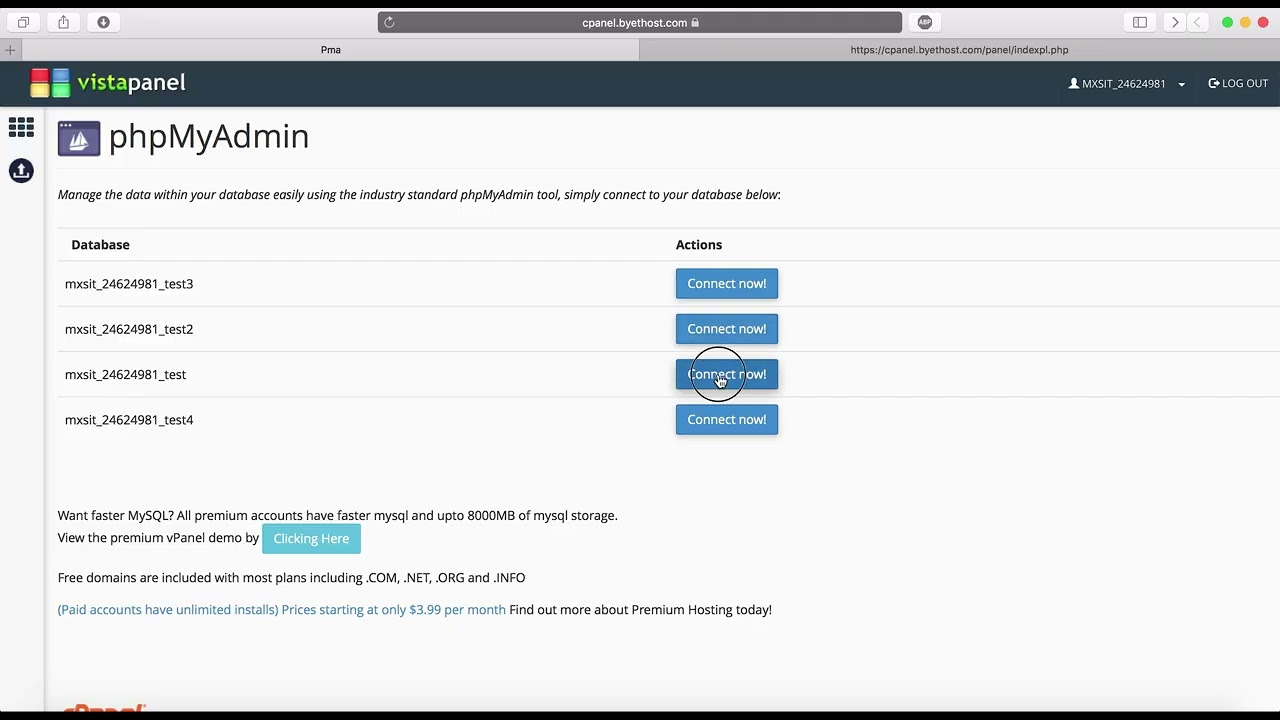Click the Actions column header

[x=699, y=245]
